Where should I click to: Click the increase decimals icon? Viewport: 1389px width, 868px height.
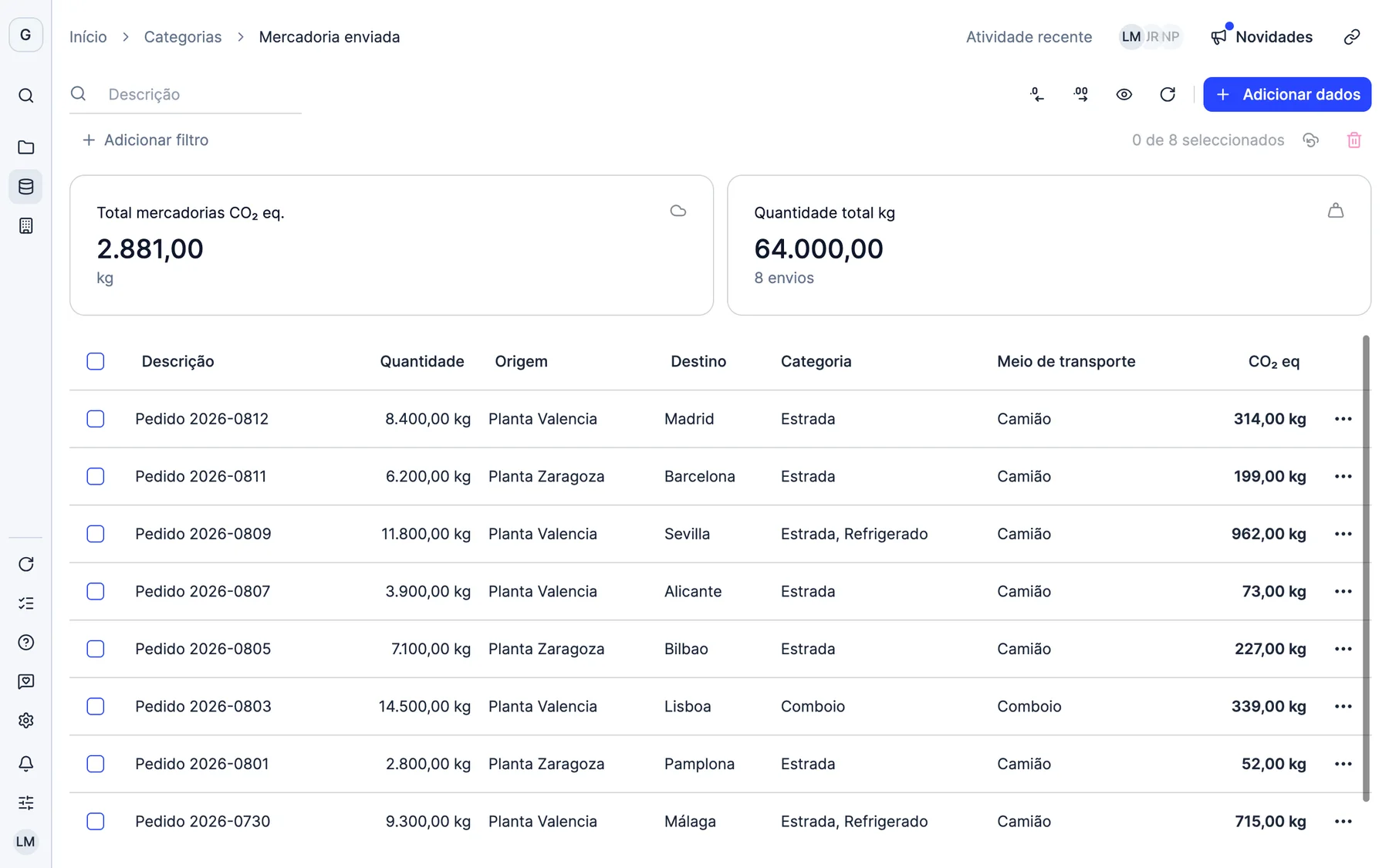tap(1080, 94)
